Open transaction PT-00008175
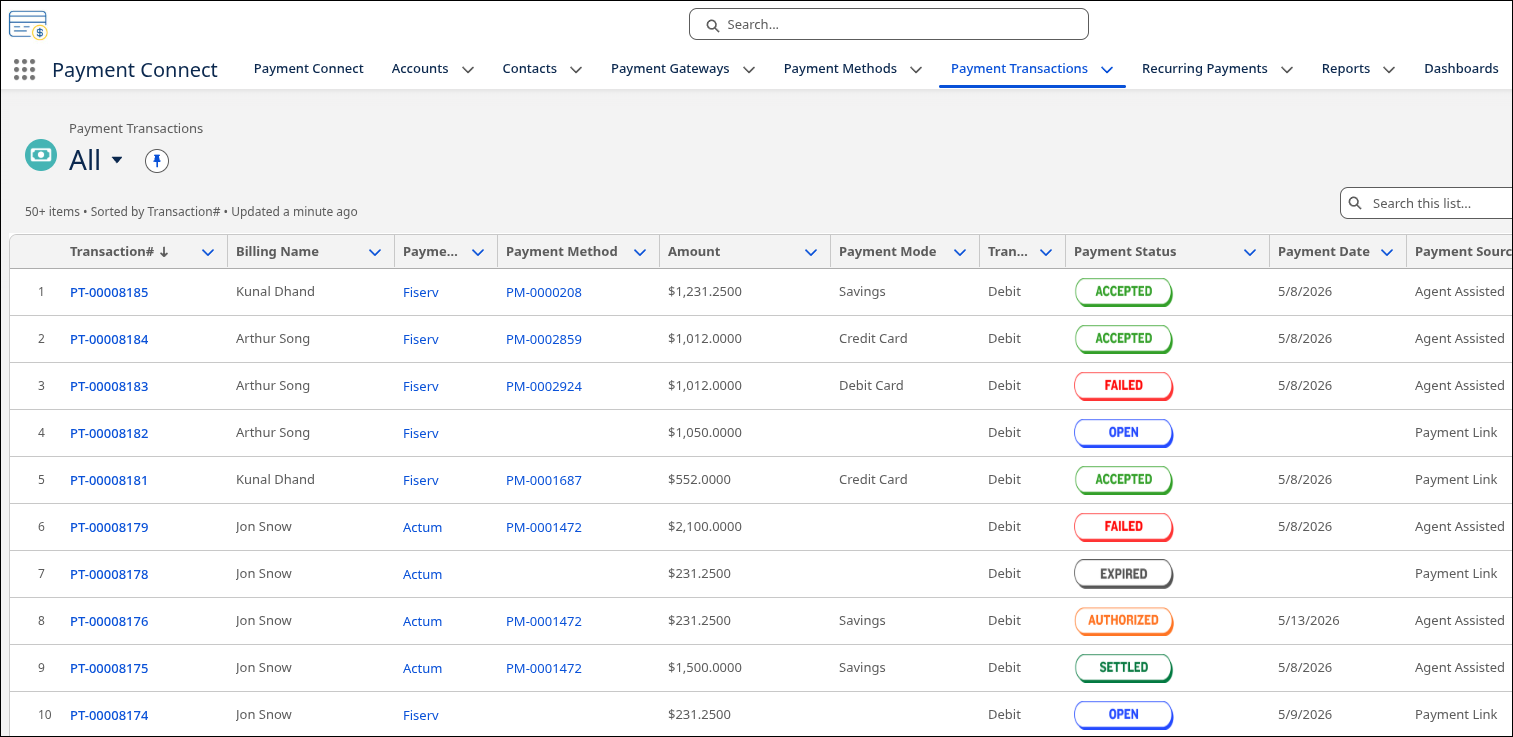Screen dimensions: 1513x737 pyautogui.click(x=109, y=669)
